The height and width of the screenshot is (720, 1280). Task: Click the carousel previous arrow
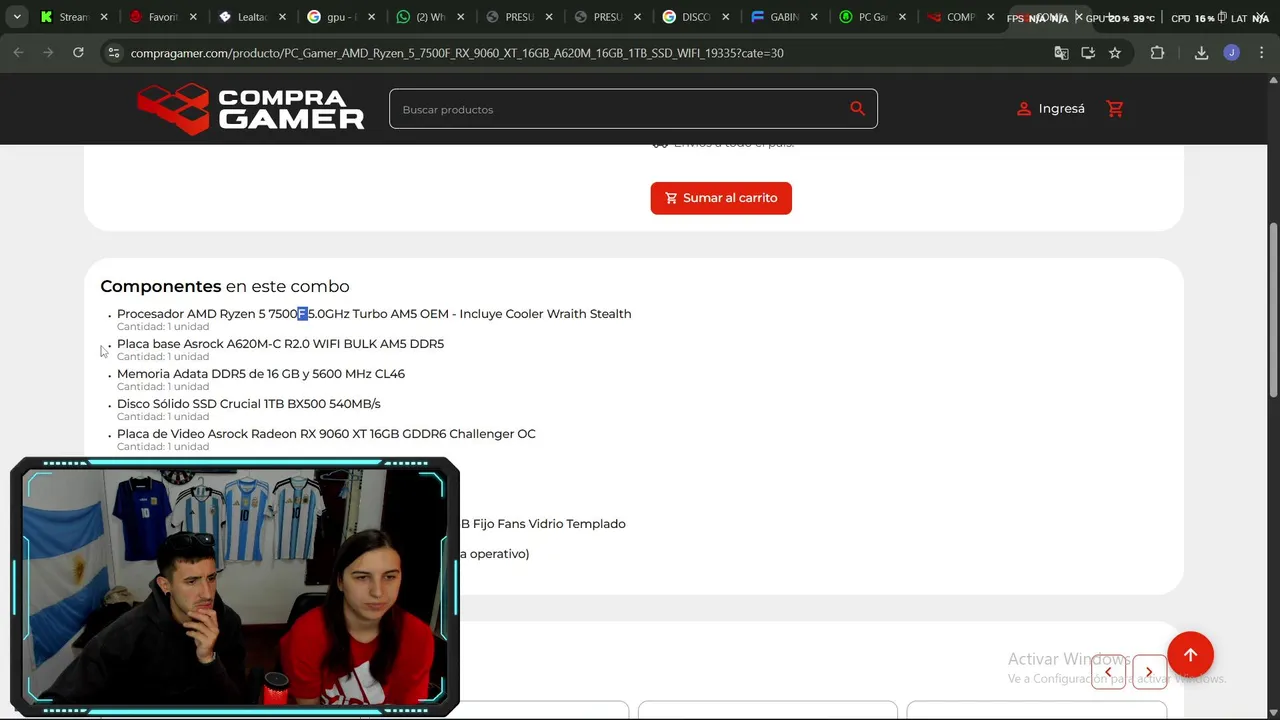1108,672
